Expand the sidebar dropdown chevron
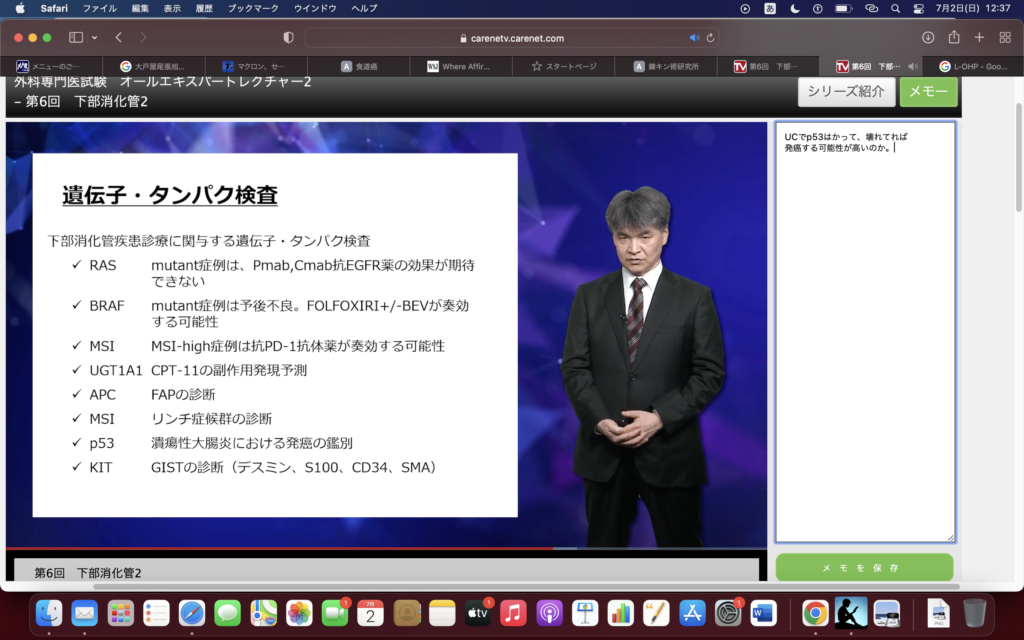 pos(95,37)
